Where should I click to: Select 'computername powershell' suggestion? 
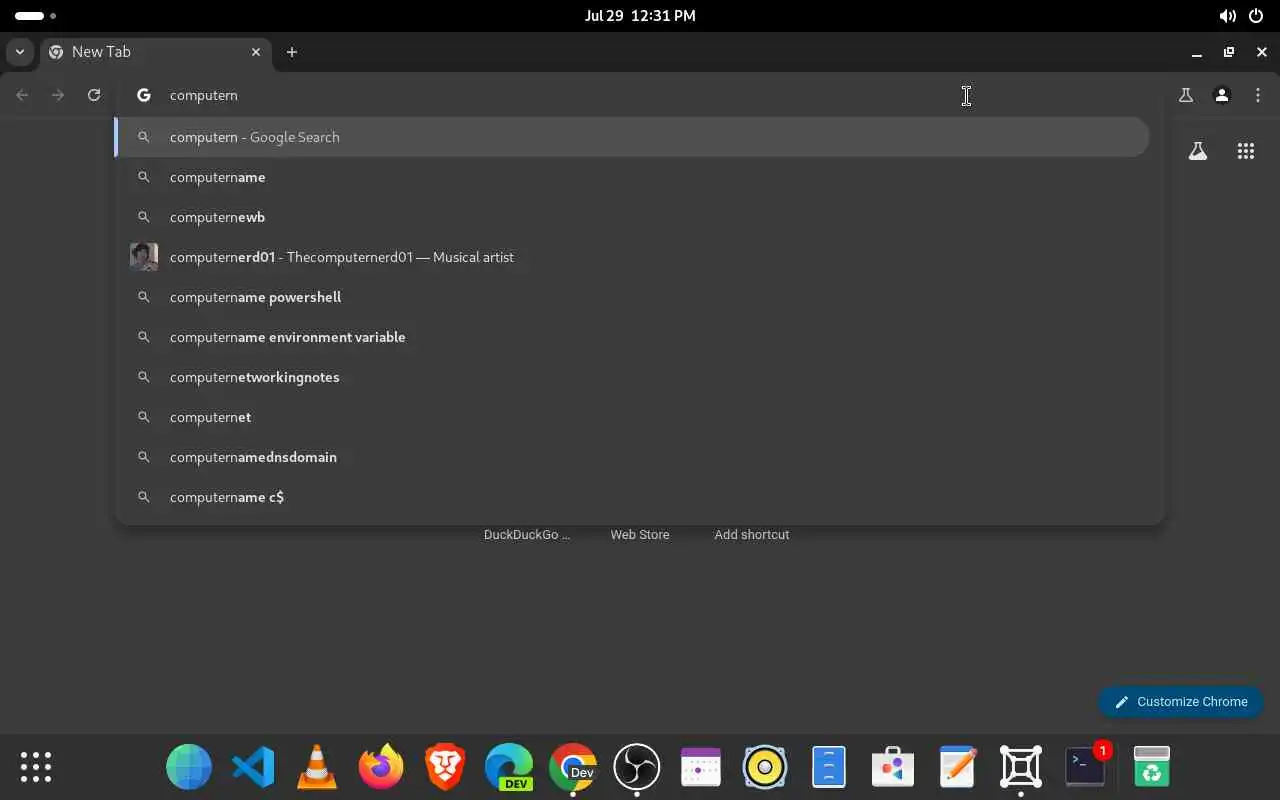[x=632, y=297]
